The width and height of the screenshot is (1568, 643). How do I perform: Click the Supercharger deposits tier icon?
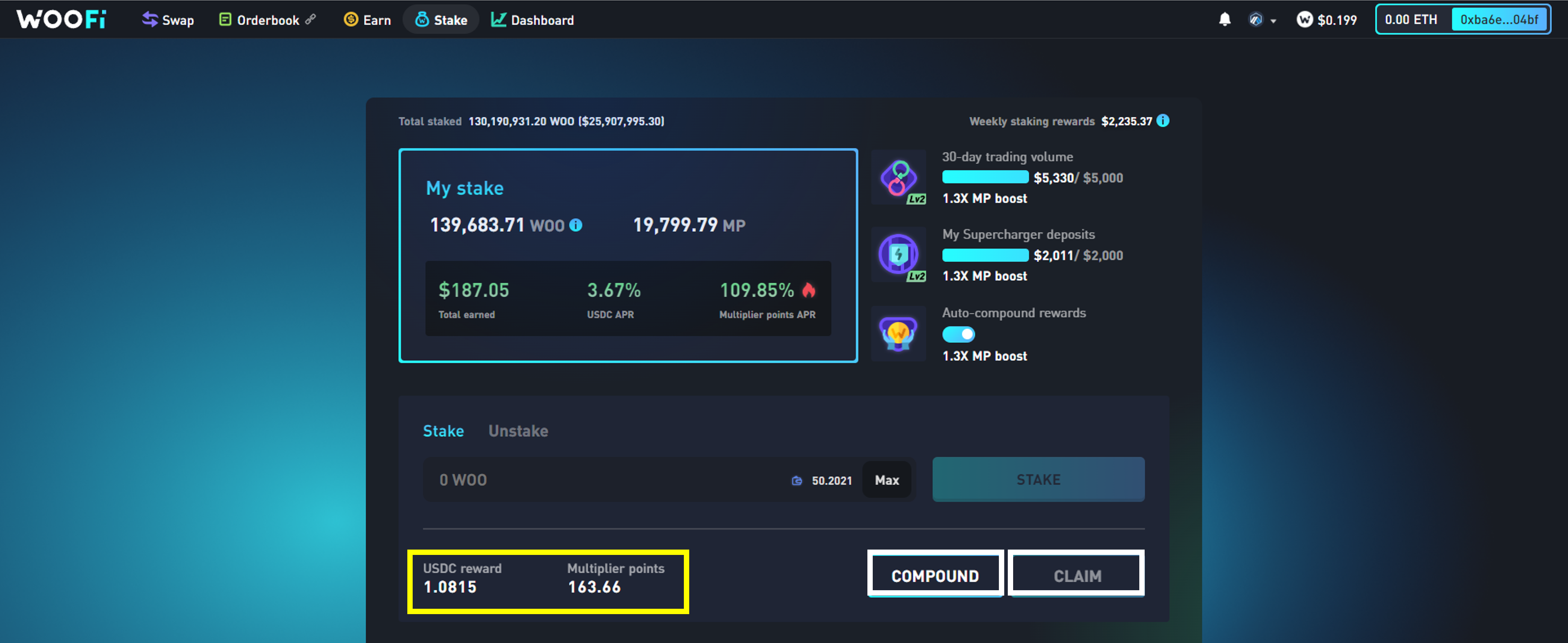coord(898,255)
